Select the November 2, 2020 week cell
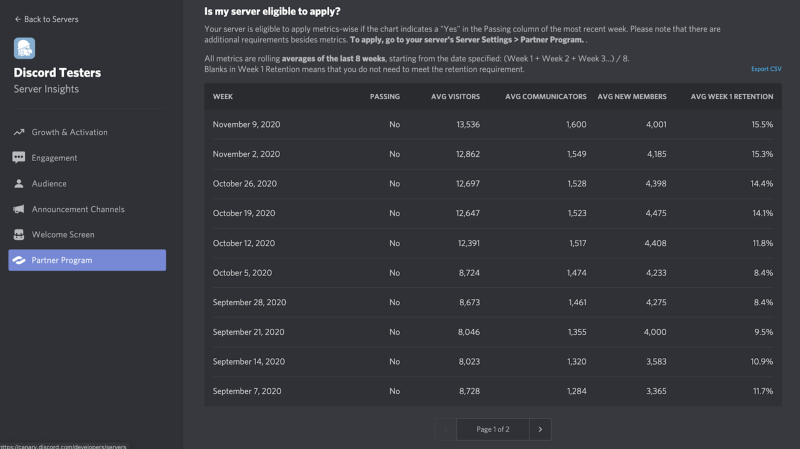800x449 pixels. [x=246, y=154]
